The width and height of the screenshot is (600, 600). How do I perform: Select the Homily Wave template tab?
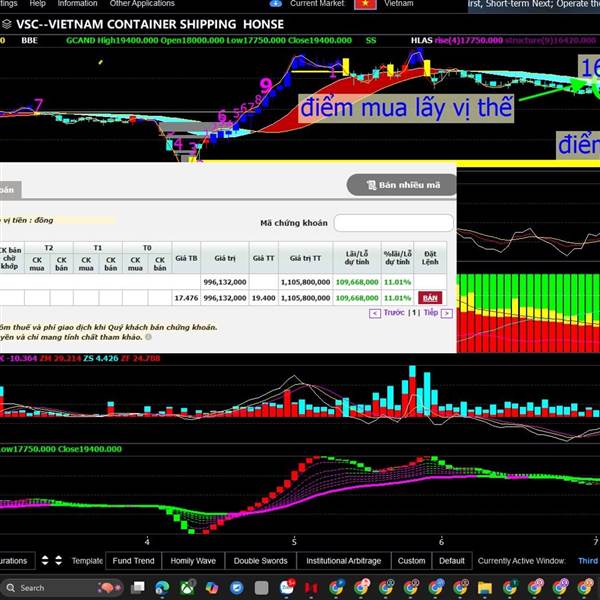pyautogui.click(x=193, y=561)
